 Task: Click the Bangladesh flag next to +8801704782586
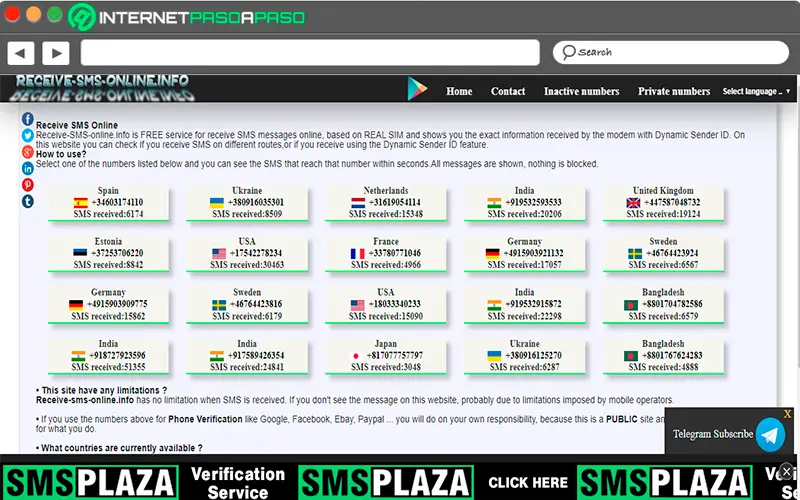[x=631, y=305]
